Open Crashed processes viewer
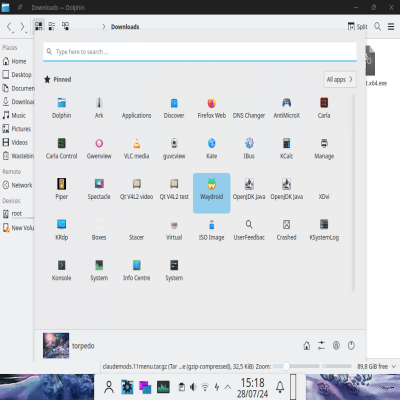 [287, 230]
